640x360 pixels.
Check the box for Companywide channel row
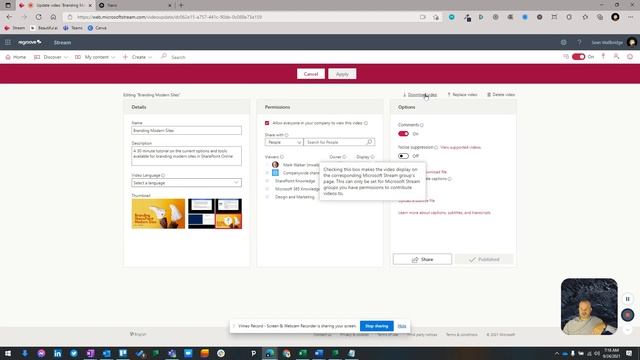267,173
